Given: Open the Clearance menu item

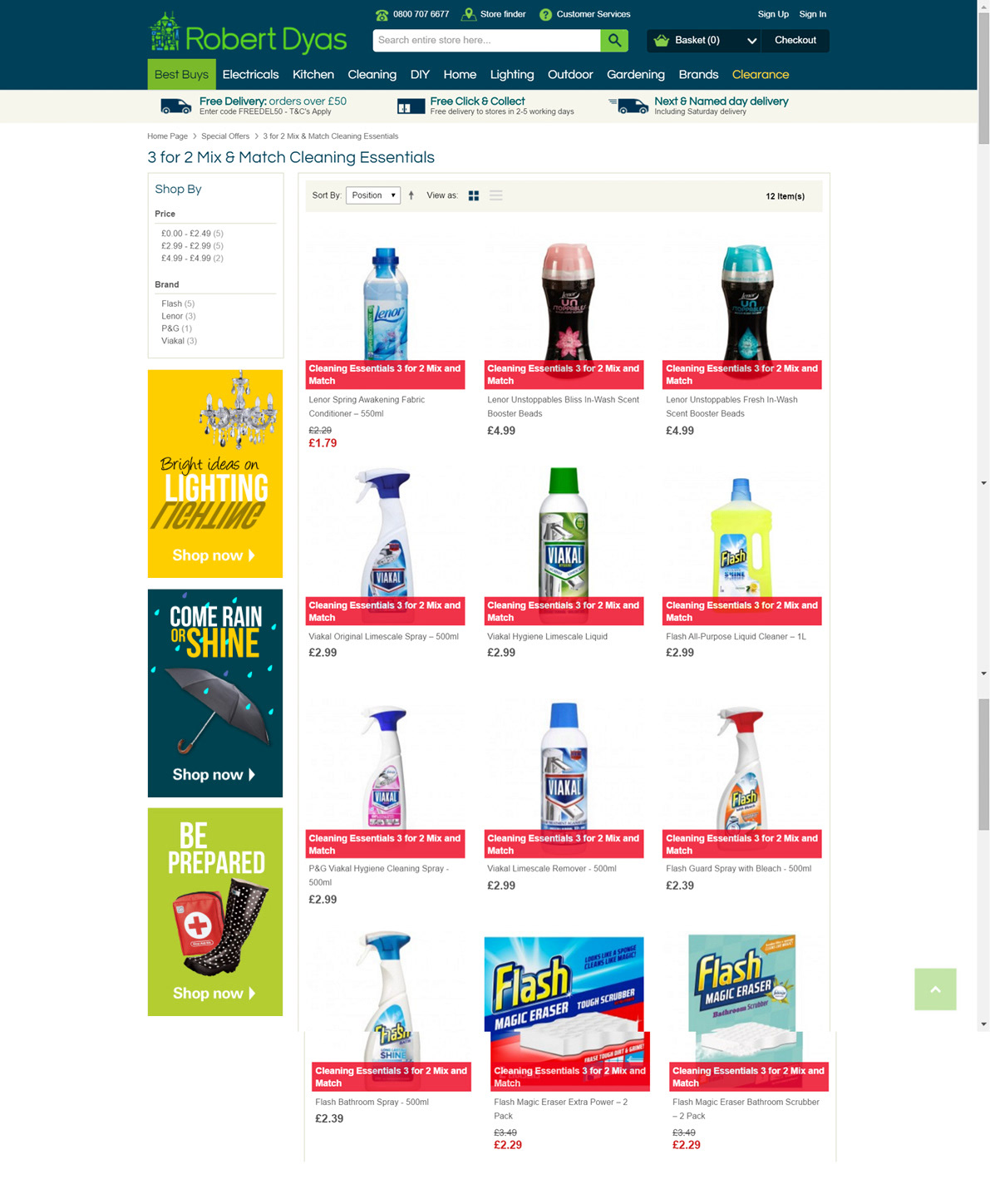Looking at the screenshot, I should [x=761, y=74].
